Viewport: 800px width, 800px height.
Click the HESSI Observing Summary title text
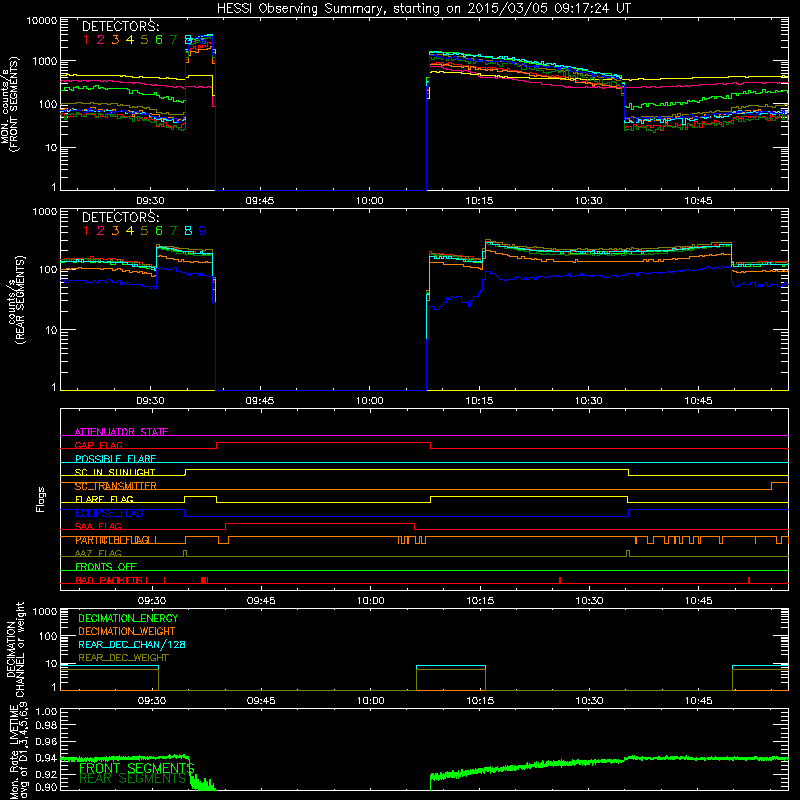[423, 8]
